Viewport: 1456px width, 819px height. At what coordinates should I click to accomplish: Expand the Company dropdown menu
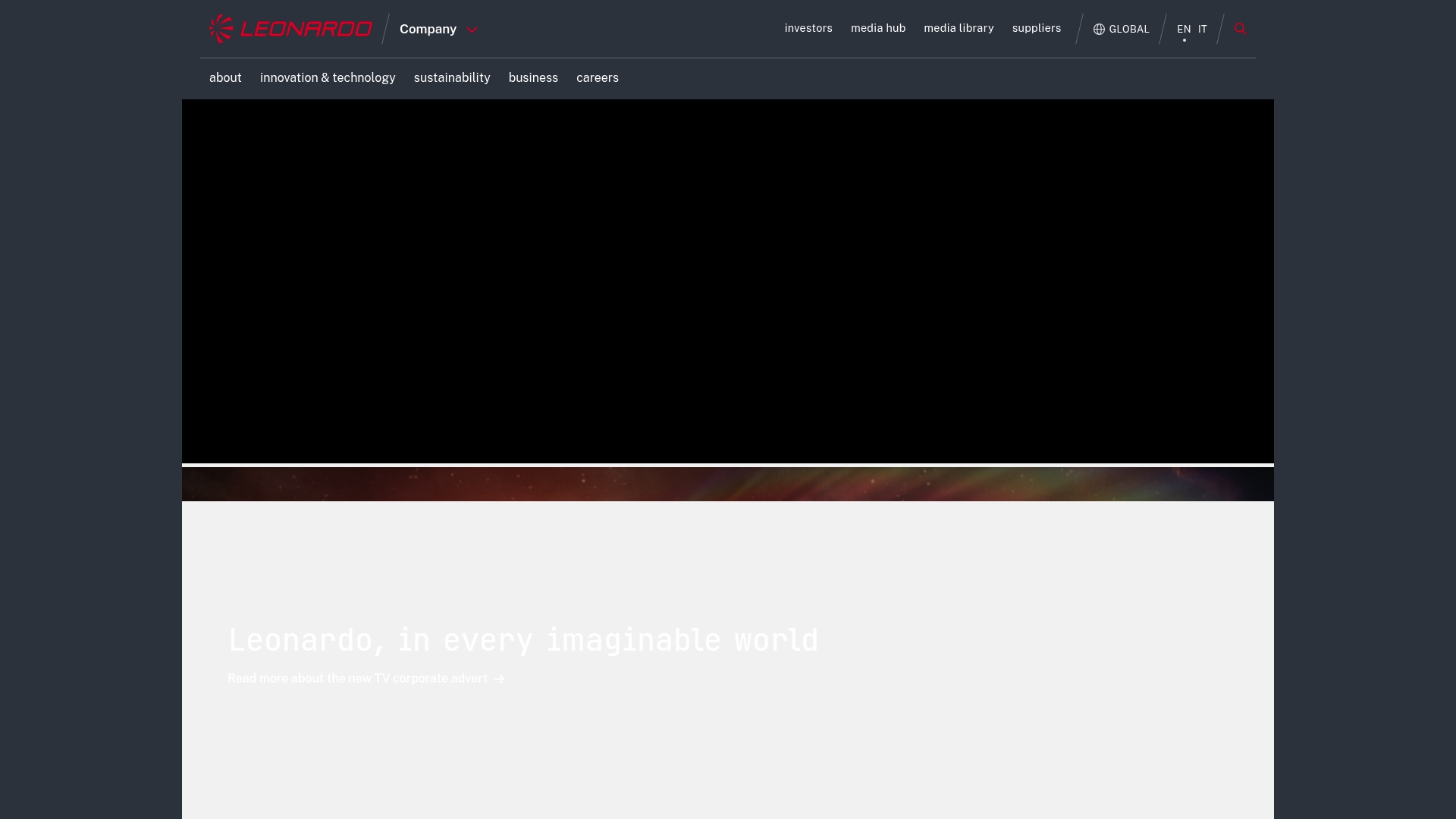438,29
